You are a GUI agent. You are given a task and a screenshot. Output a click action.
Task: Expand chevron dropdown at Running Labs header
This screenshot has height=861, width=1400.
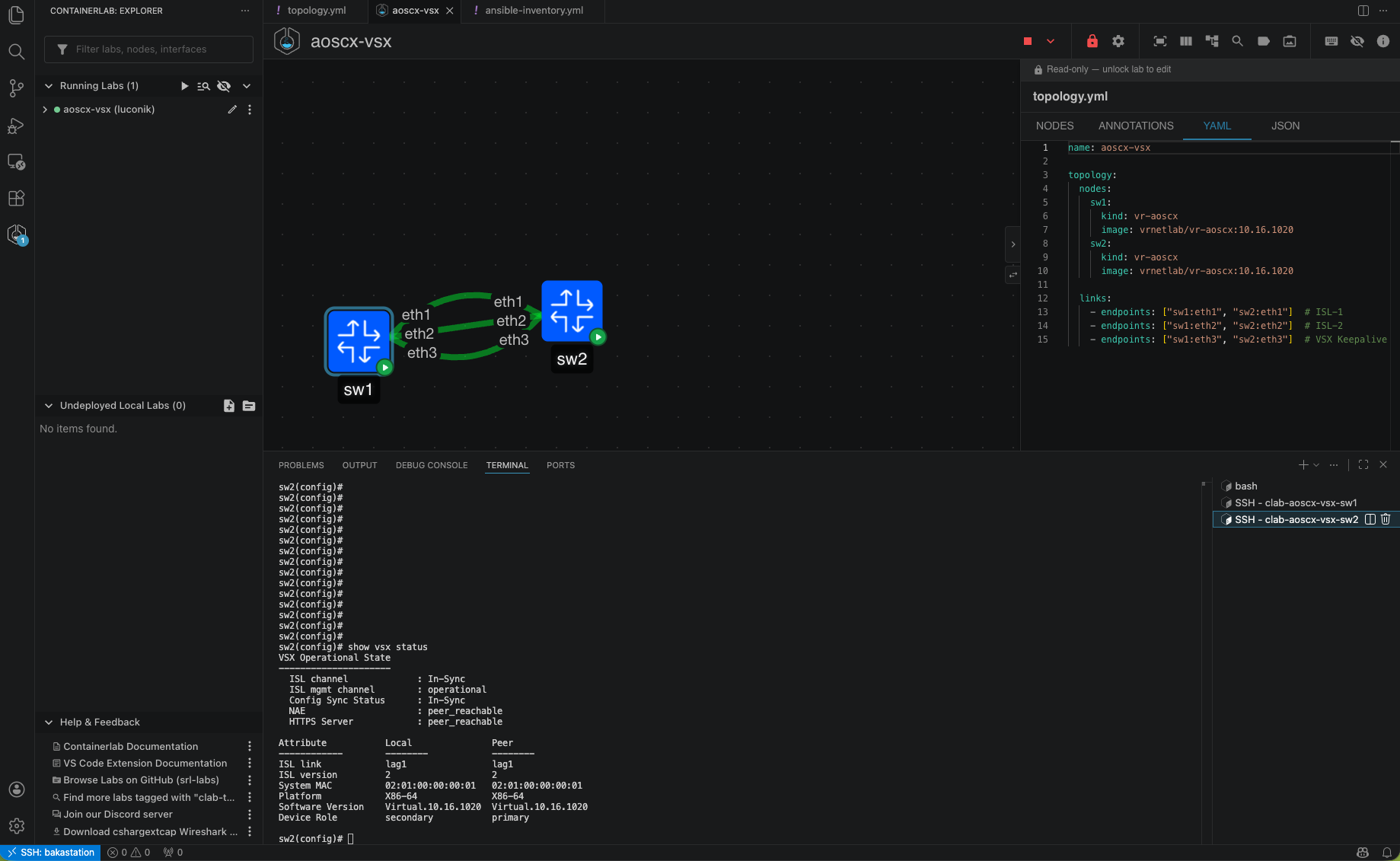(247, 86)
